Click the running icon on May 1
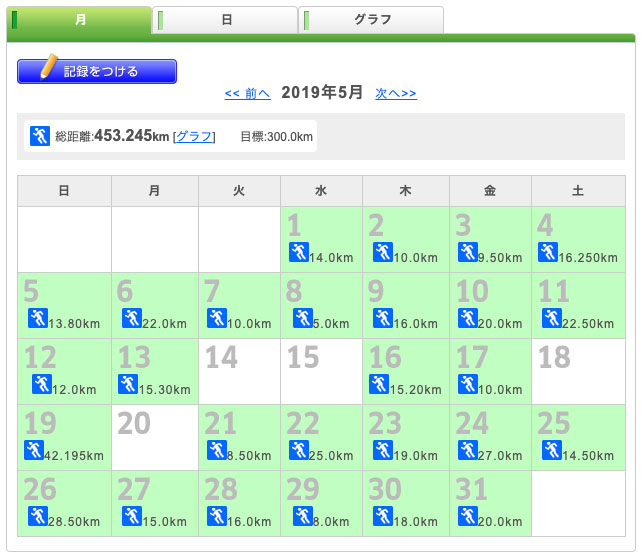 (299, 252)
